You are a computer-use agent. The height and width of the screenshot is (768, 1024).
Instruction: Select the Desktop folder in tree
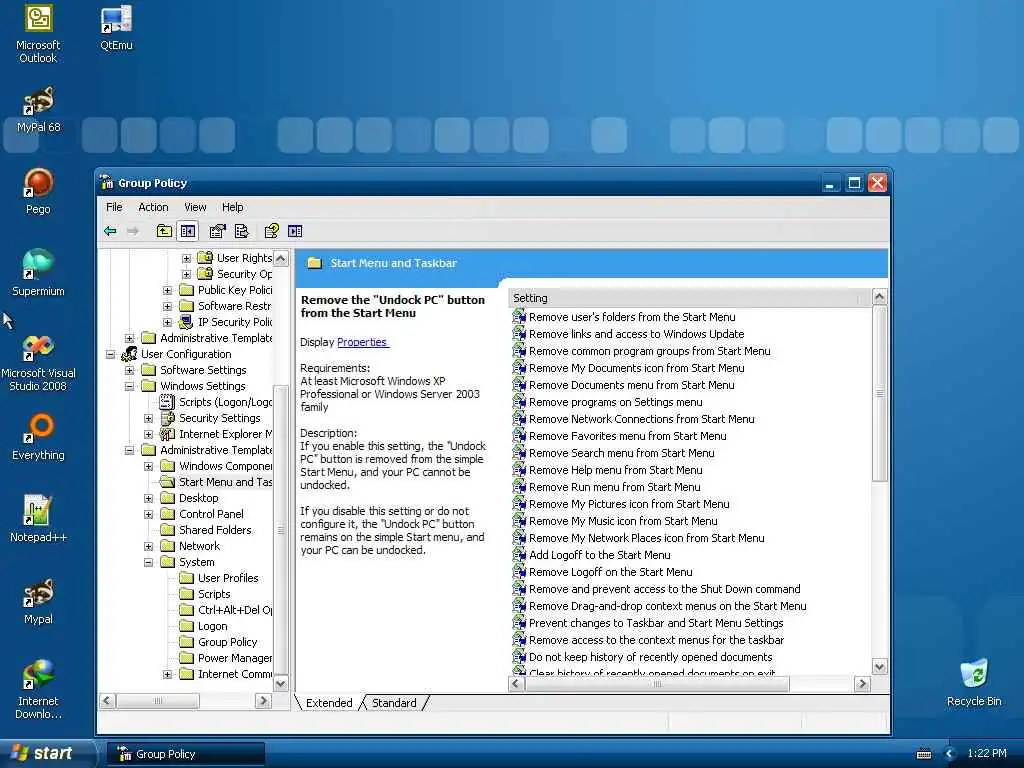(199, 498)
